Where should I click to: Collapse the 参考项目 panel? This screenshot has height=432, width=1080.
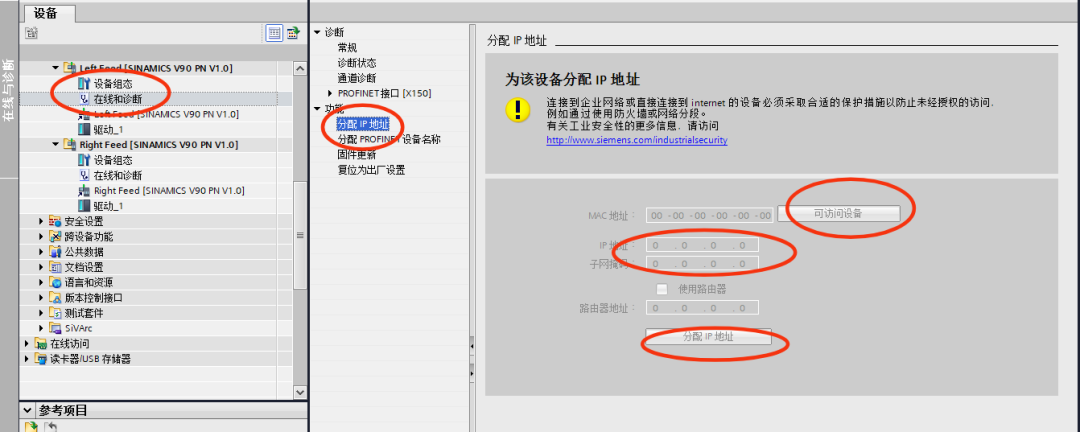(27, 411)
